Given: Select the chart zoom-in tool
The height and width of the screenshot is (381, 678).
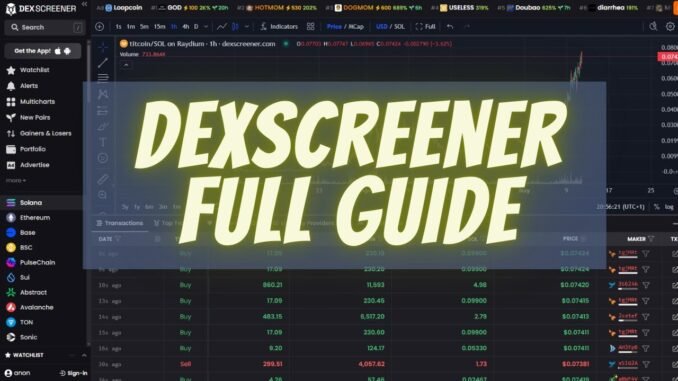Looking at the screenshot, I should pyautogui.click(x=102, y=195).
